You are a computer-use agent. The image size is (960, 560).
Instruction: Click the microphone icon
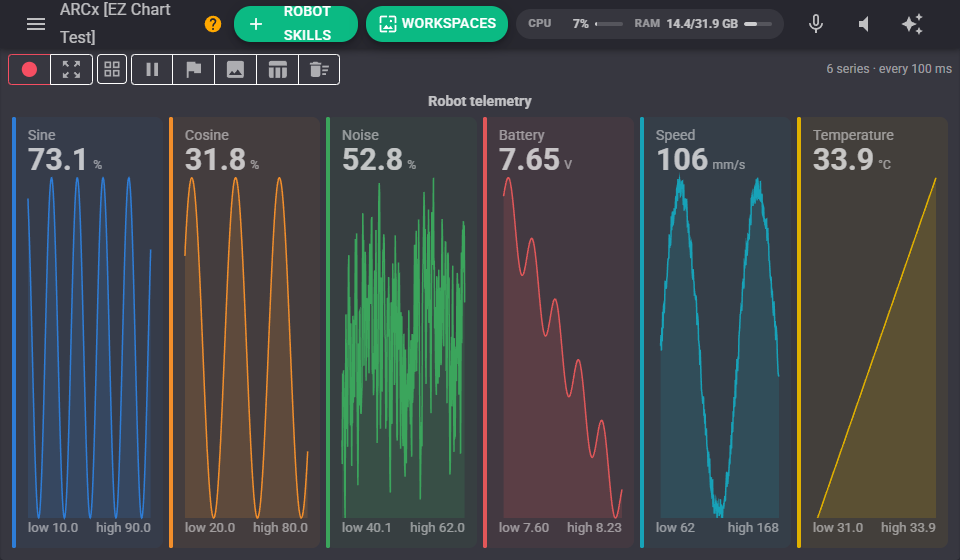click(816, 24)
